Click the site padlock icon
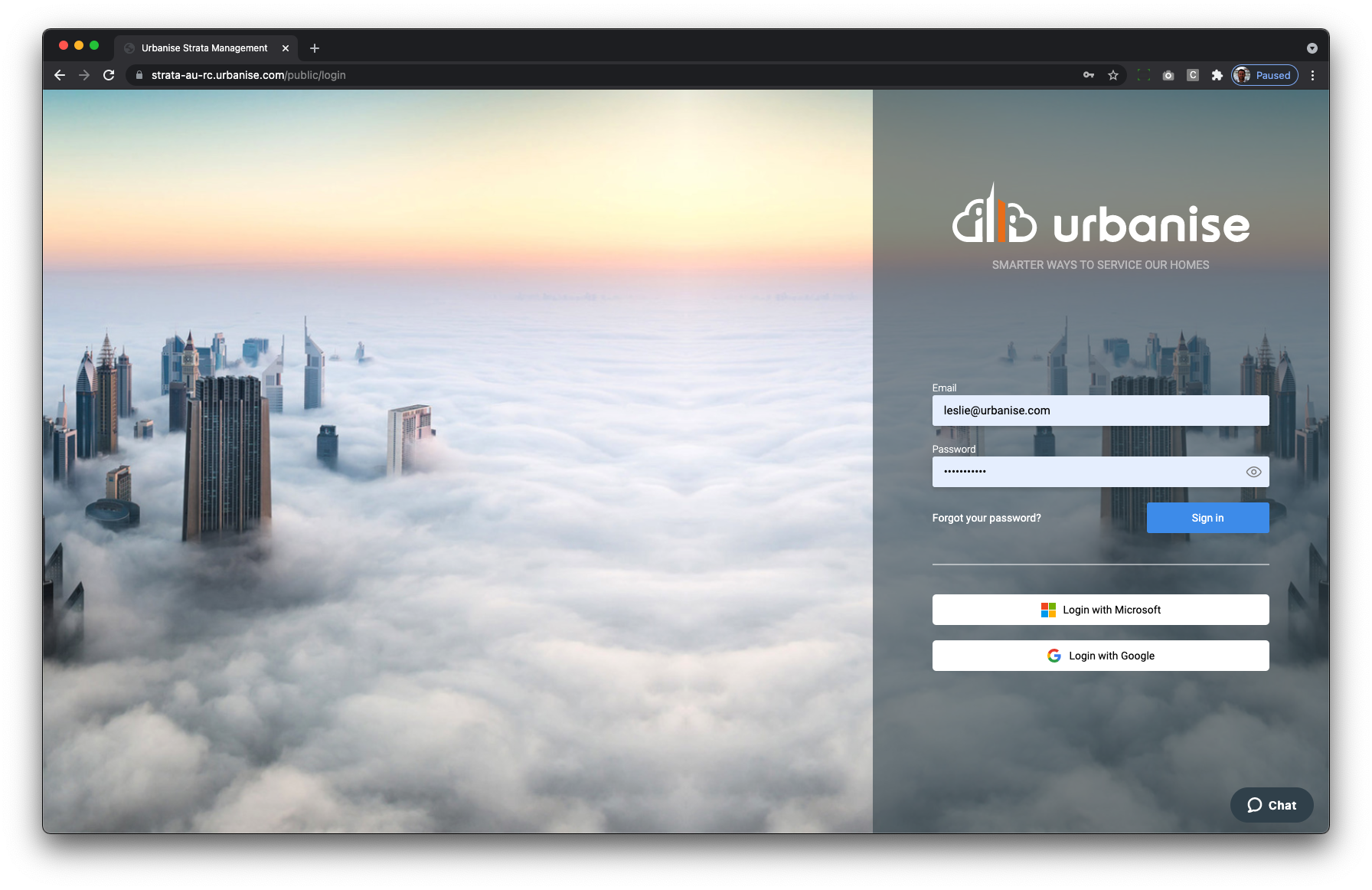This screenshot has width=1372, height=890. point(139,75)
